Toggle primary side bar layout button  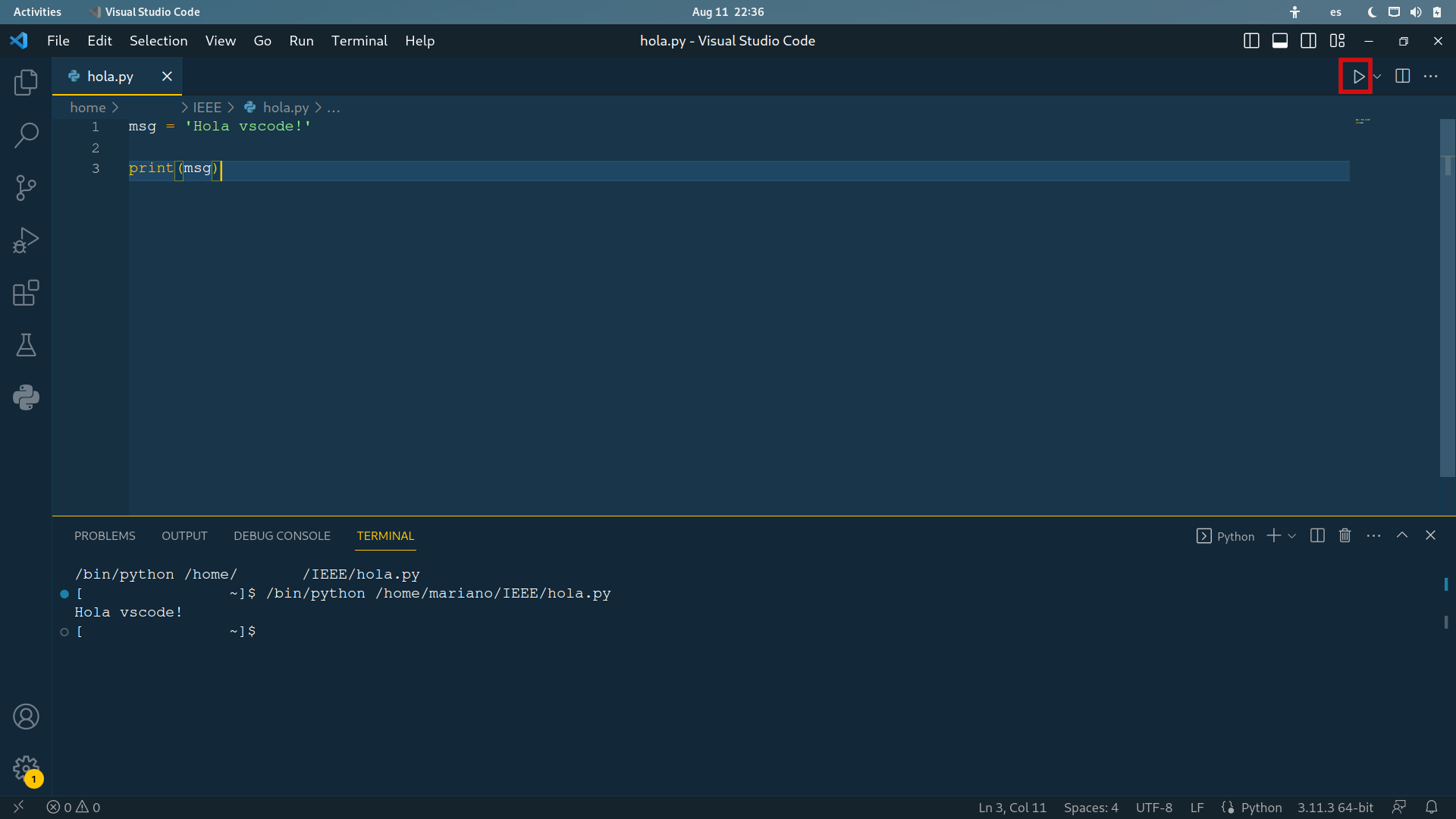pyautogui.click(x=1251, y=41)
